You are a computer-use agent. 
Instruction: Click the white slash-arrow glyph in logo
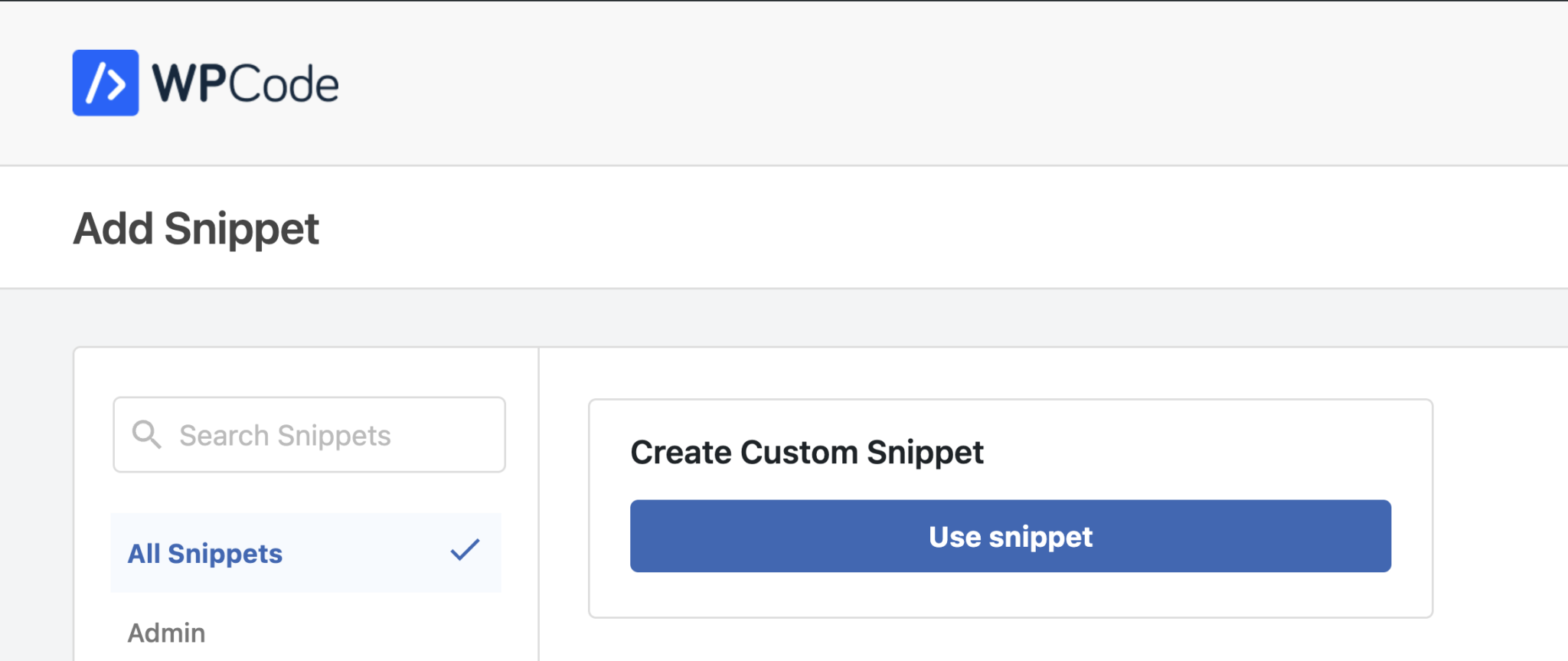[106, 83]
